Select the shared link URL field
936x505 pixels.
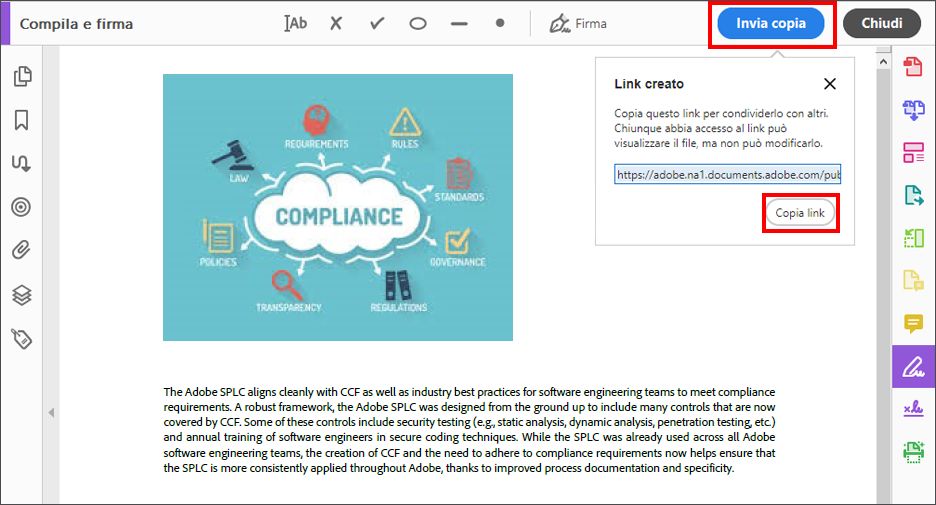point(727,174)
